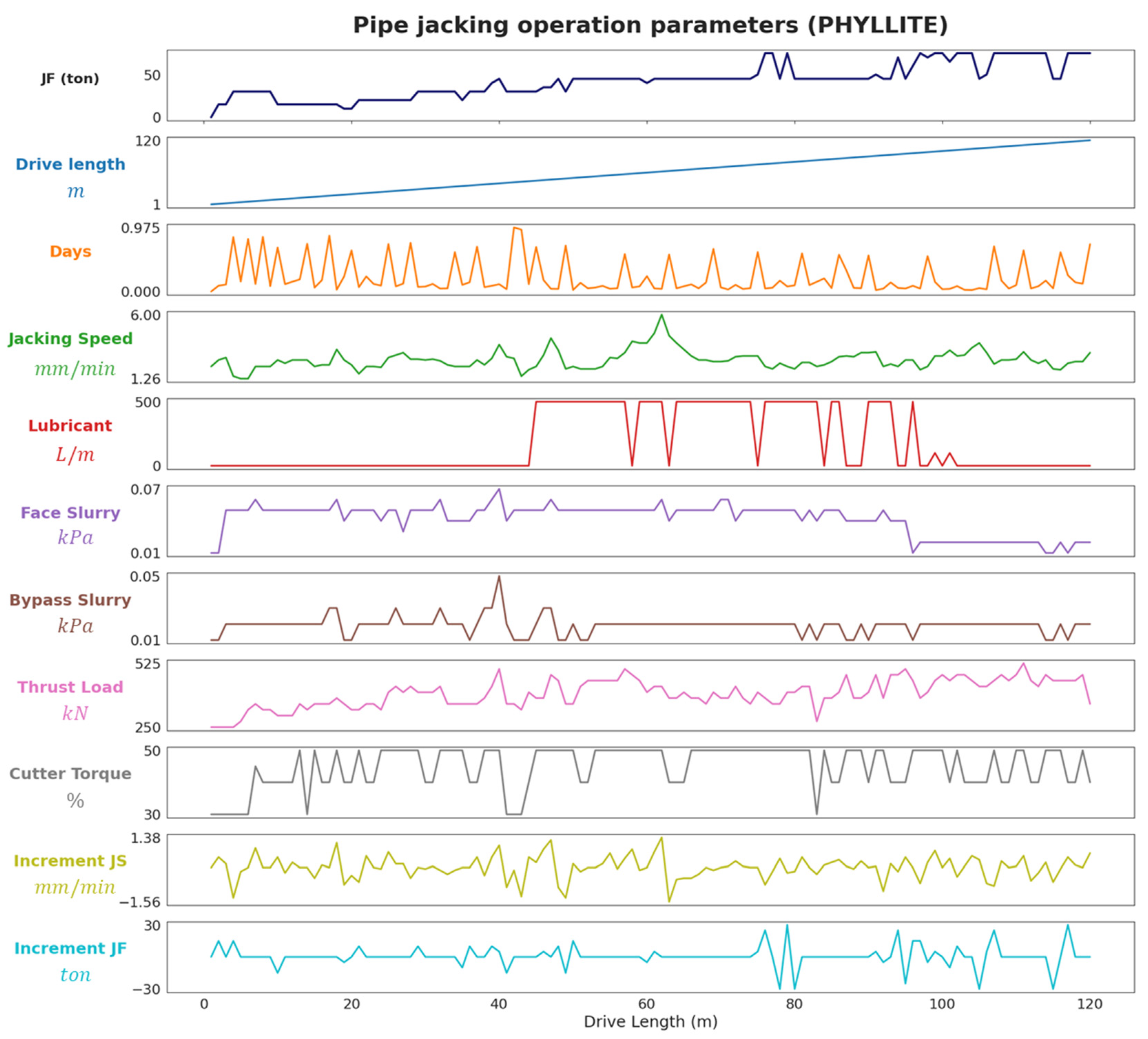Click the '−30' tick on the Increment JF plot

(x=146, y=989)
